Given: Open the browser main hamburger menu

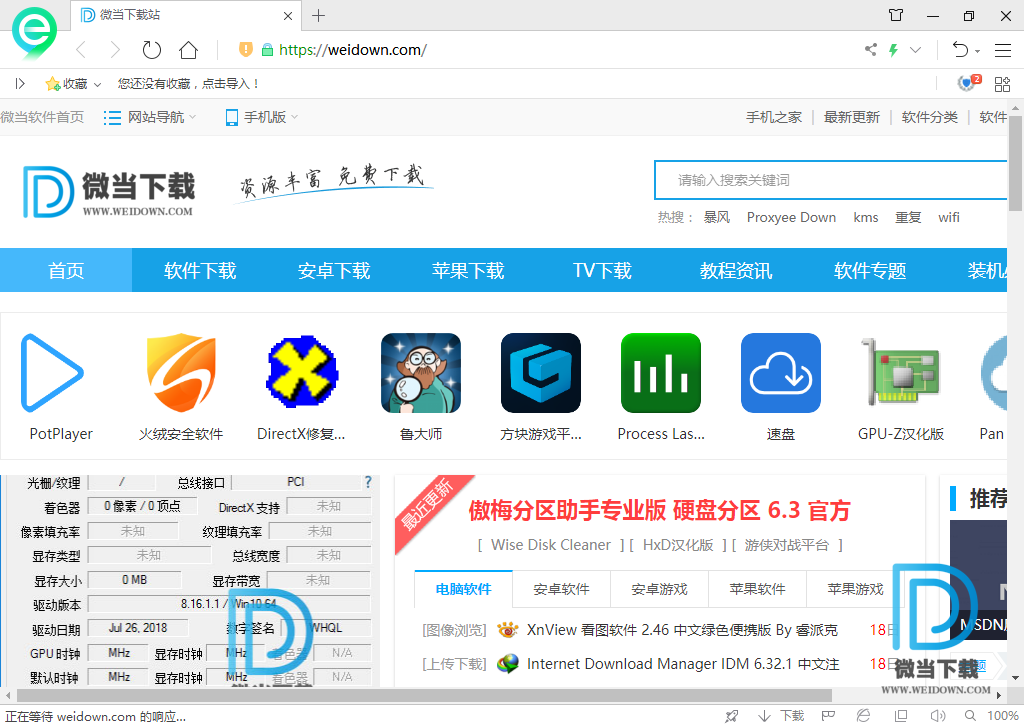Looking at the screenshot, I should click(x=1003, y=50).
